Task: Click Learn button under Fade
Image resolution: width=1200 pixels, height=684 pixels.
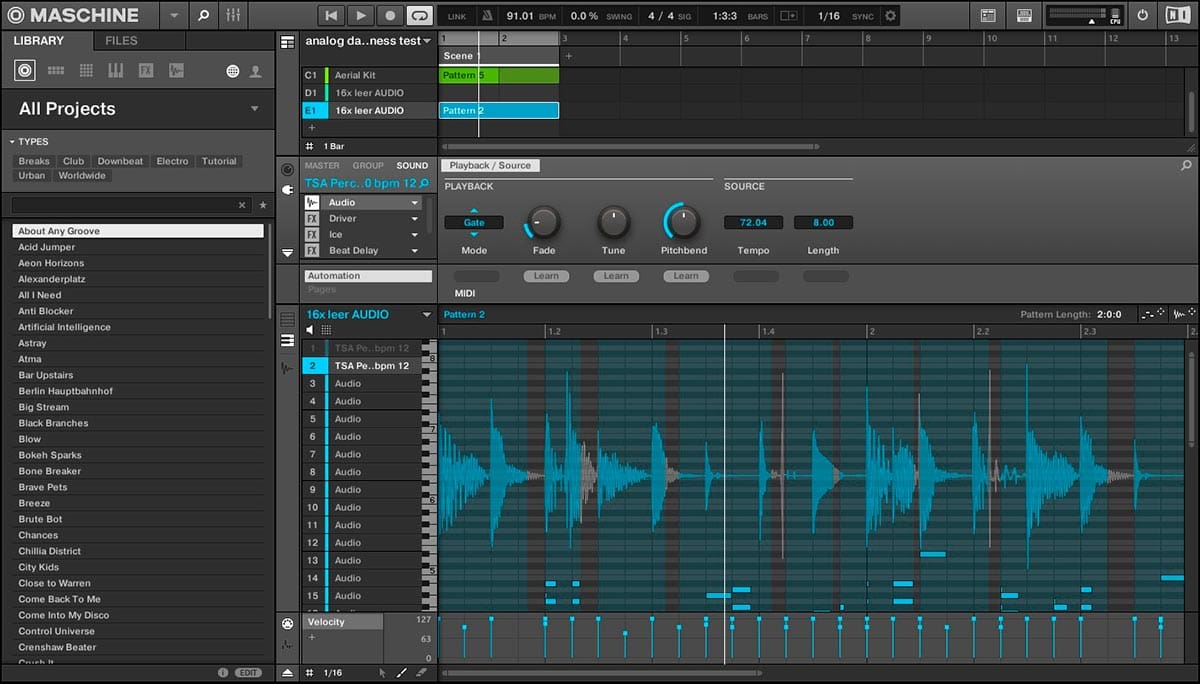Action: pos(546,276)
